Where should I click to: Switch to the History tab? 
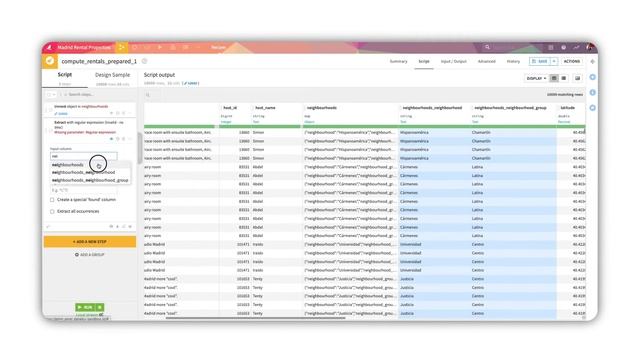513,61
